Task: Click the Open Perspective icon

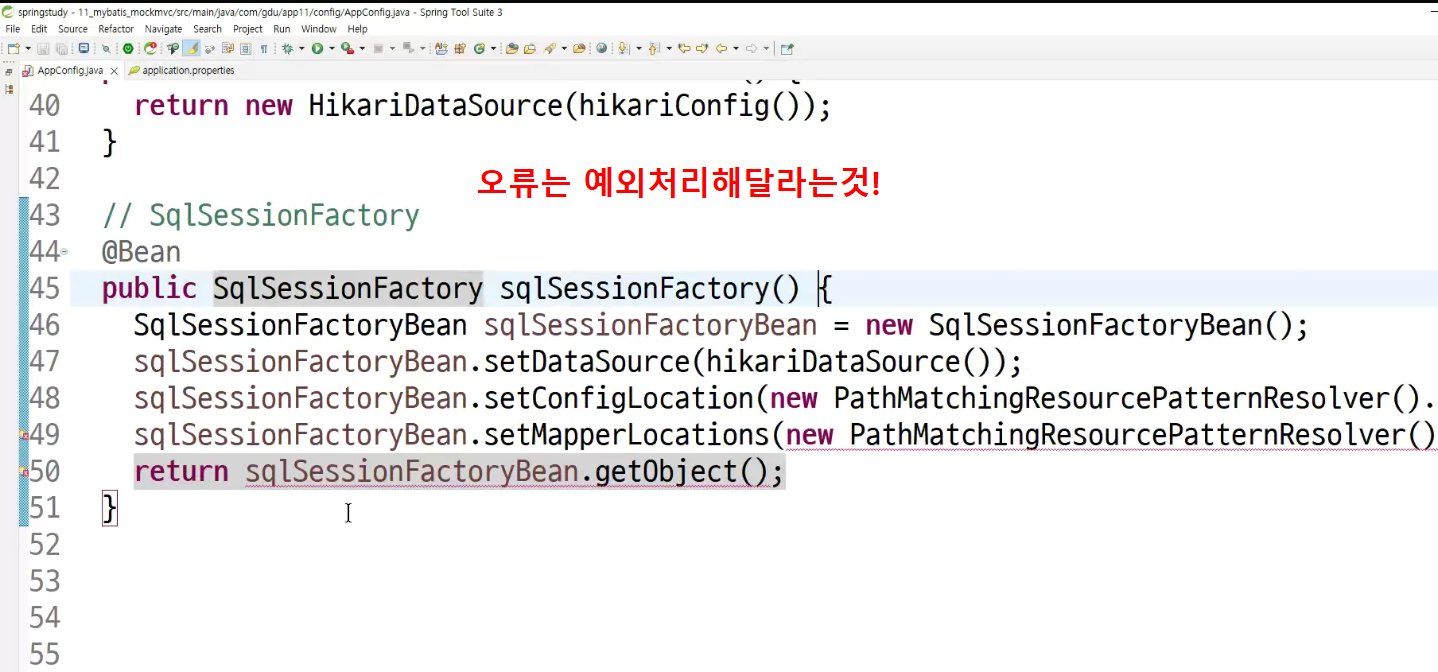Action: pos(787,48)
